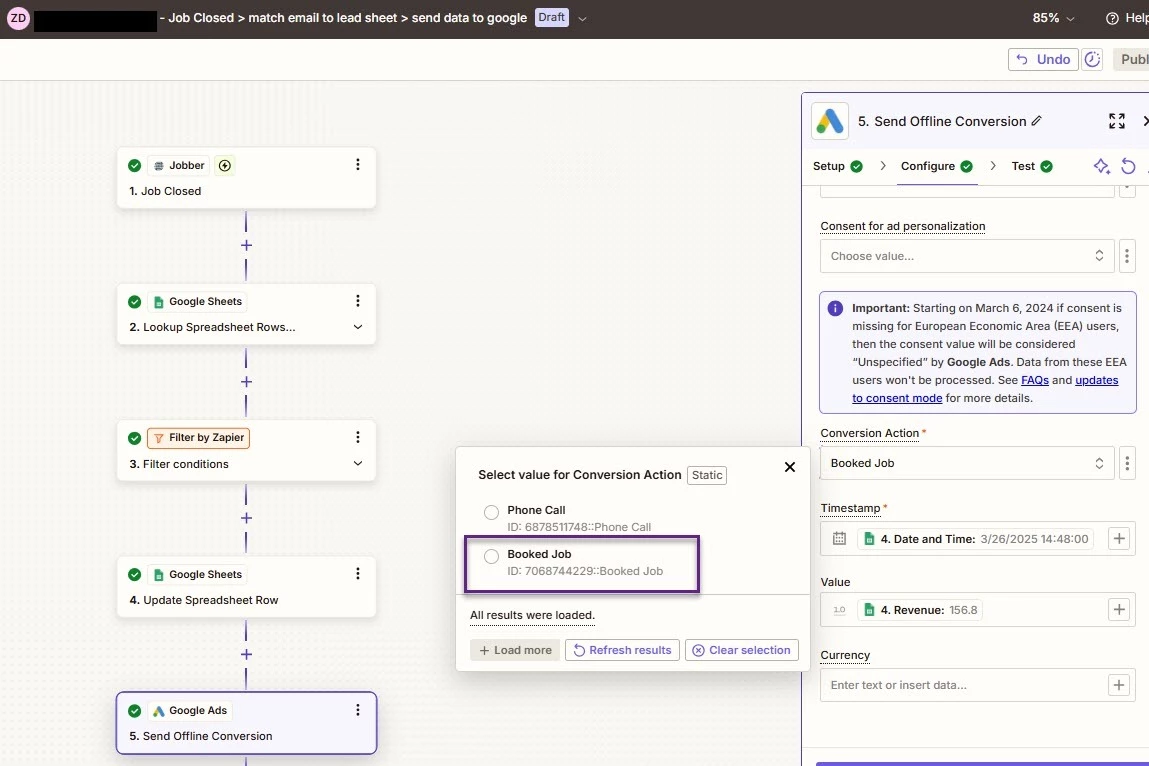Click the instant trigger icon on Jobber step
The height and width of the screenshot is (766, 1149).
click(225, 166)
